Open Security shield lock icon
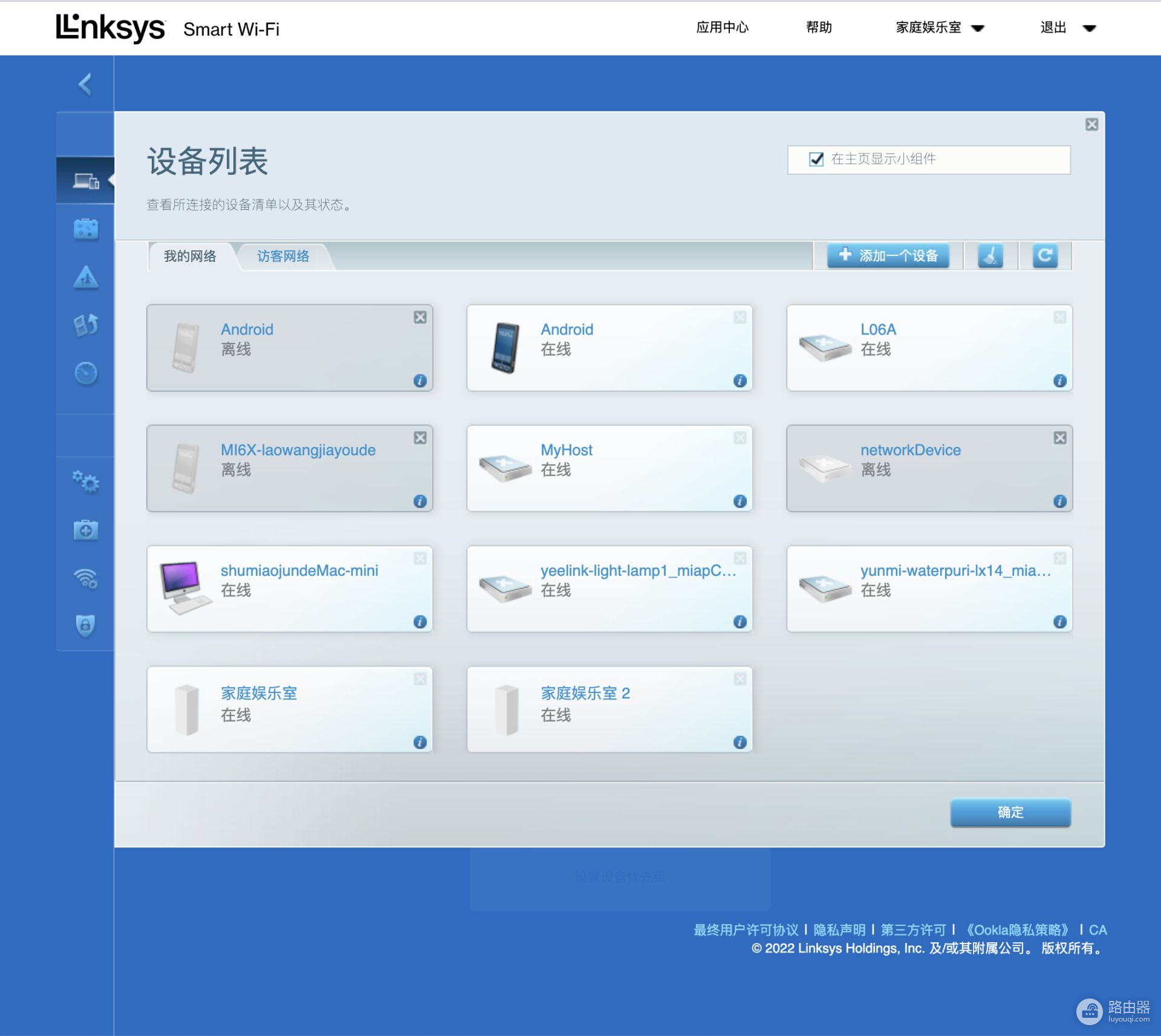1161x1036 pixels. pyautogui.click(x=86, y=625)
